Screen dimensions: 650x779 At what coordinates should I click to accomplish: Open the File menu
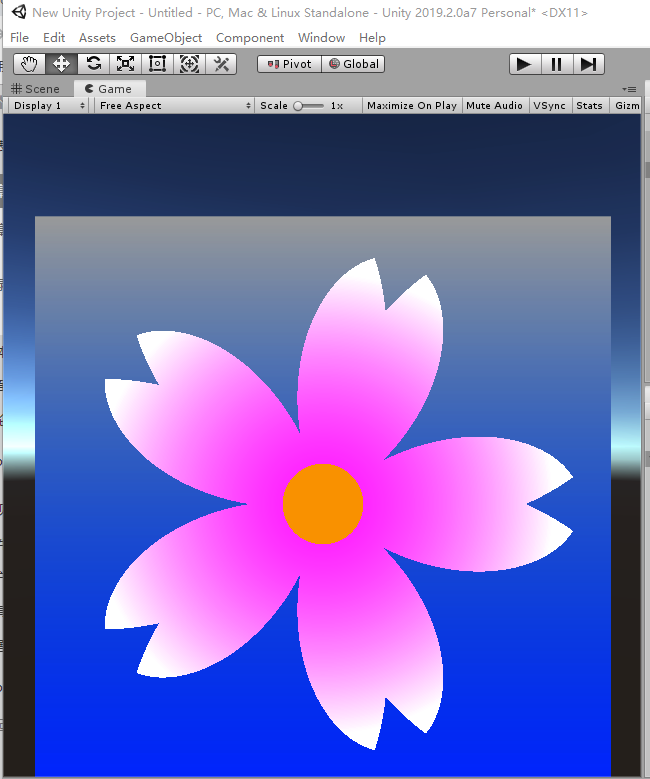[19, 38]
